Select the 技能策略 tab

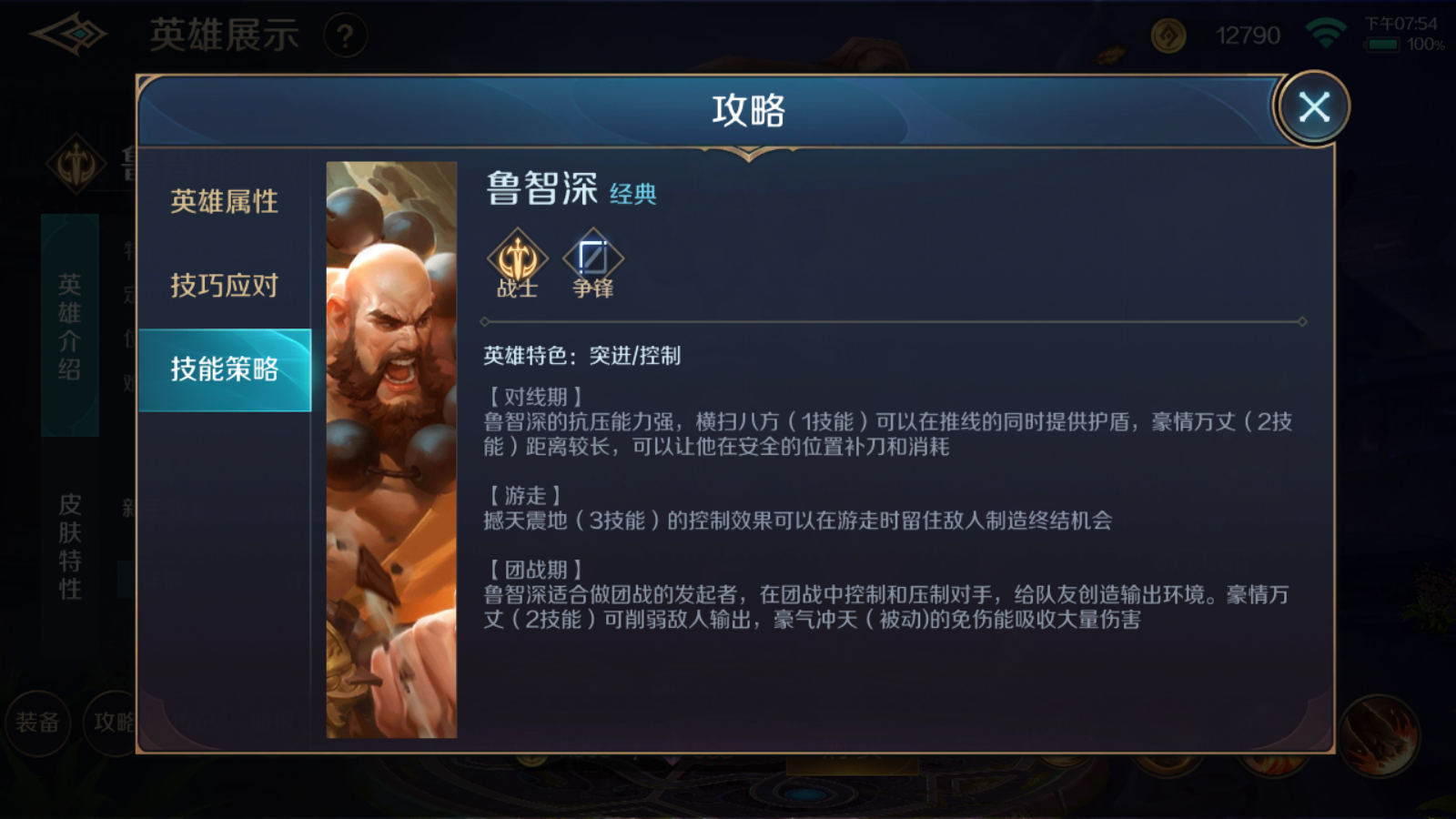[x=224, y=369]
